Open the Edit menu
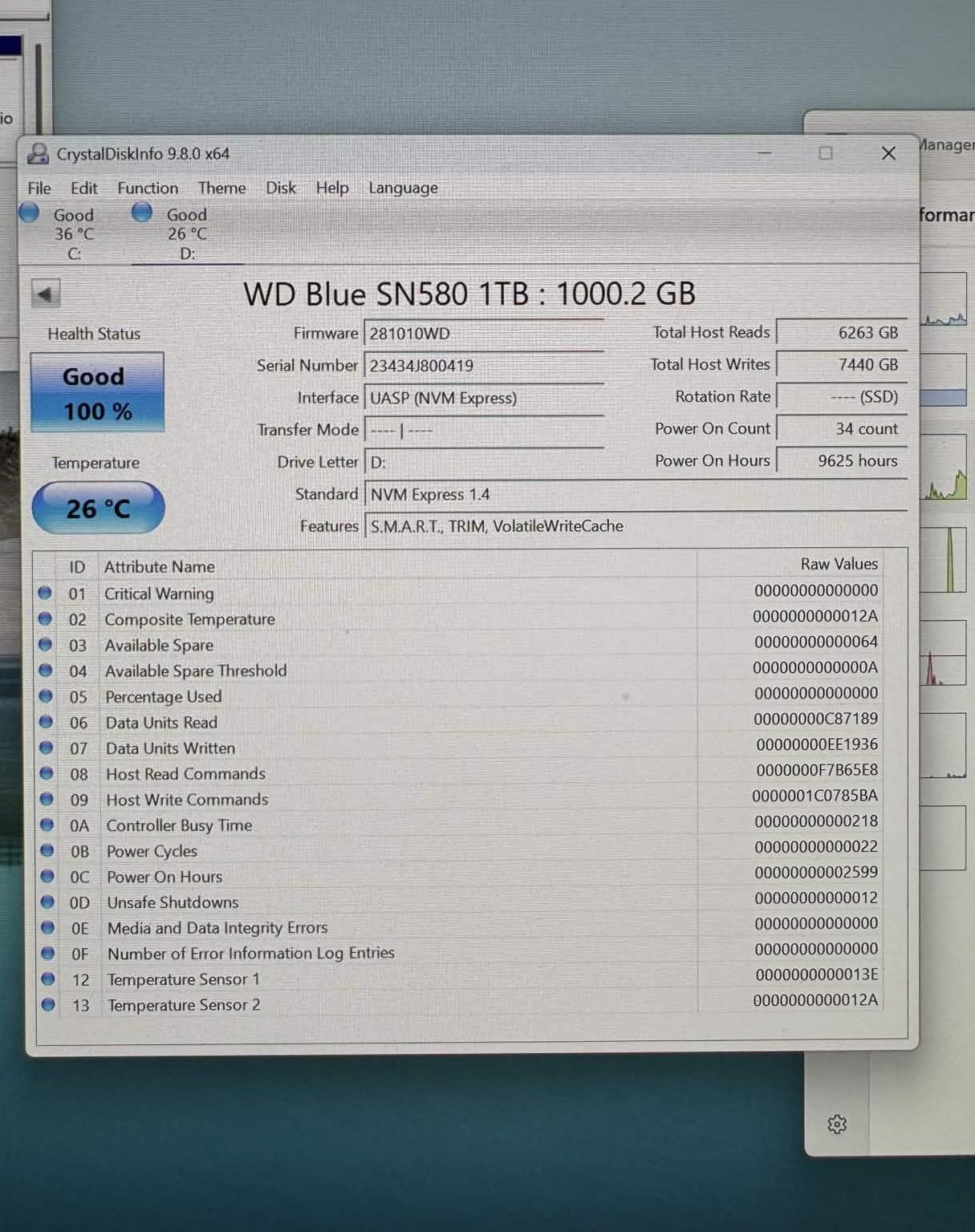 [83, 188]
